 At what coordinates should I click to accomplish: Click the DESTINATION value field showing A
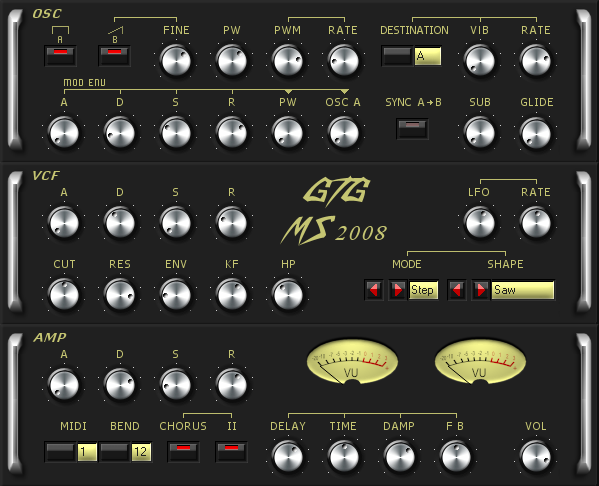[428, 56]
